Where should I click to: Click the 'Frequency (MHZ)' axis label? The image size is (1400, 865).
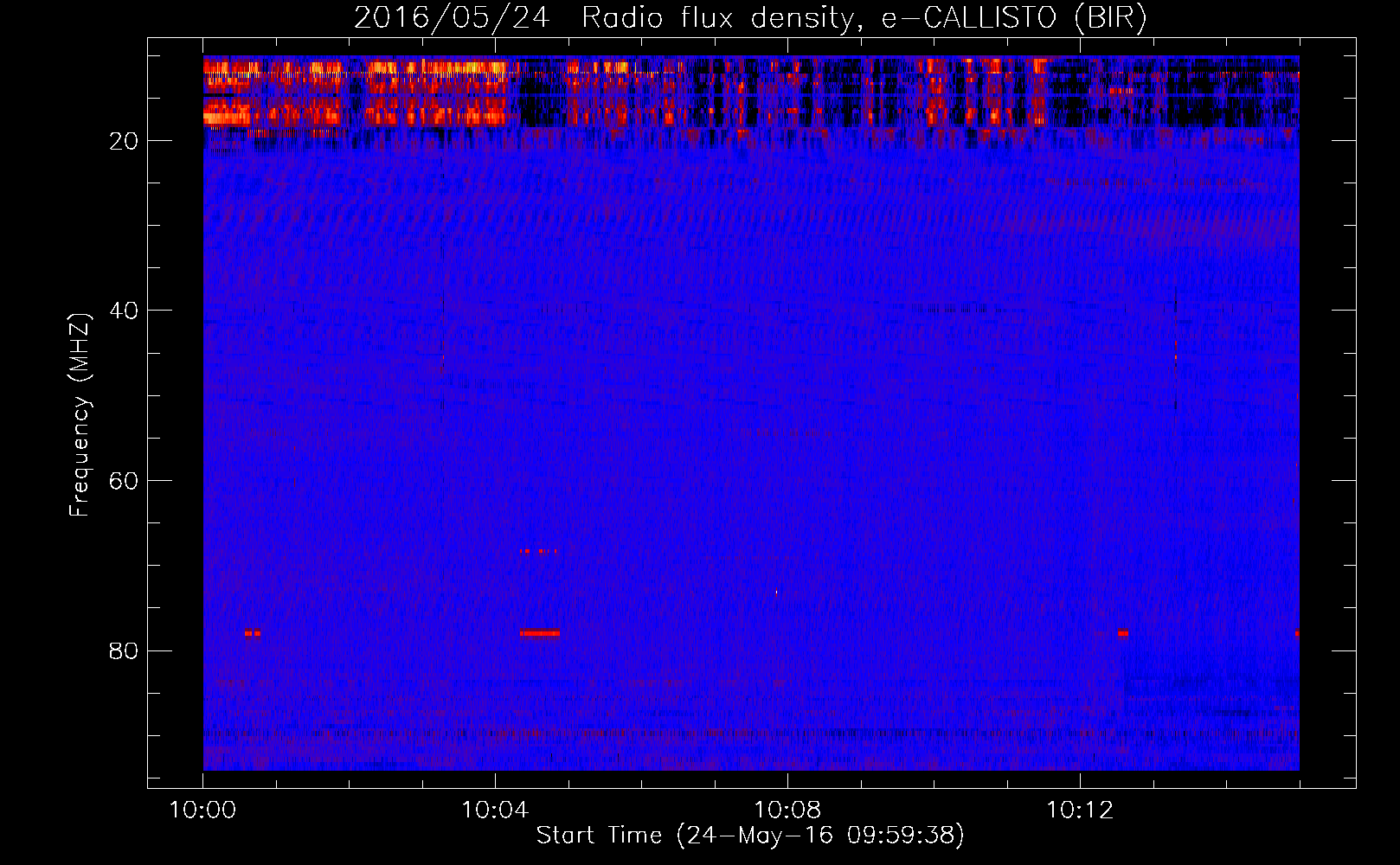coord(80,415)
